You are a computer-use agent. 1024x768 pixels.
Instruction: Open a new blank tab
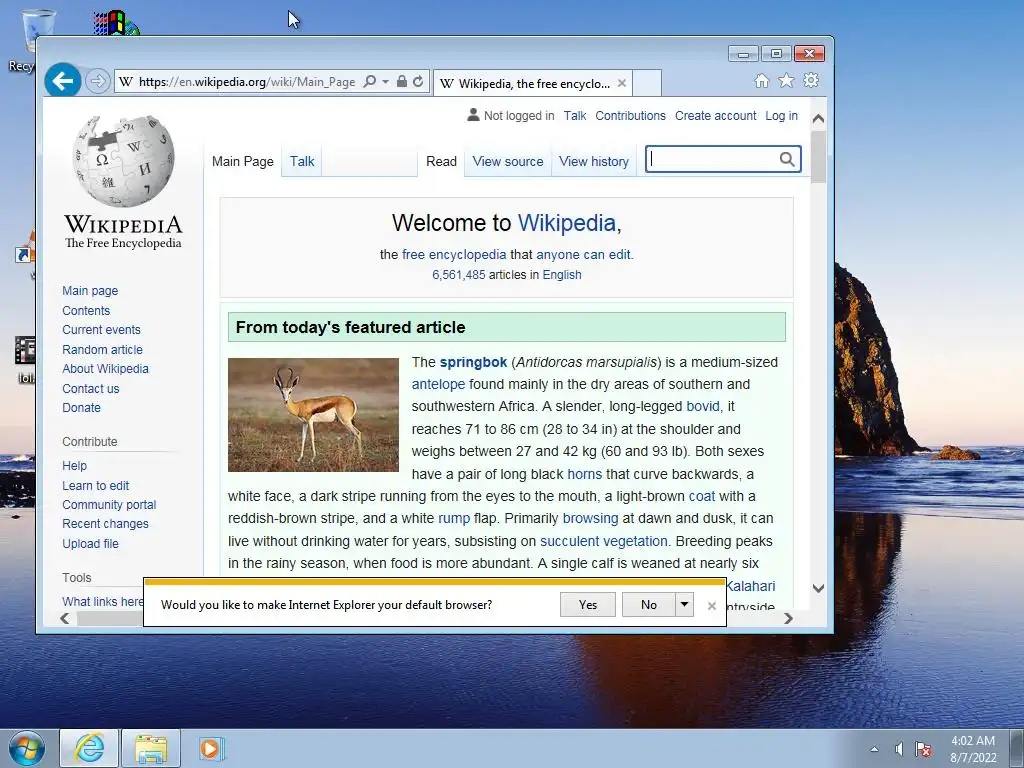[x=647, y=84]
